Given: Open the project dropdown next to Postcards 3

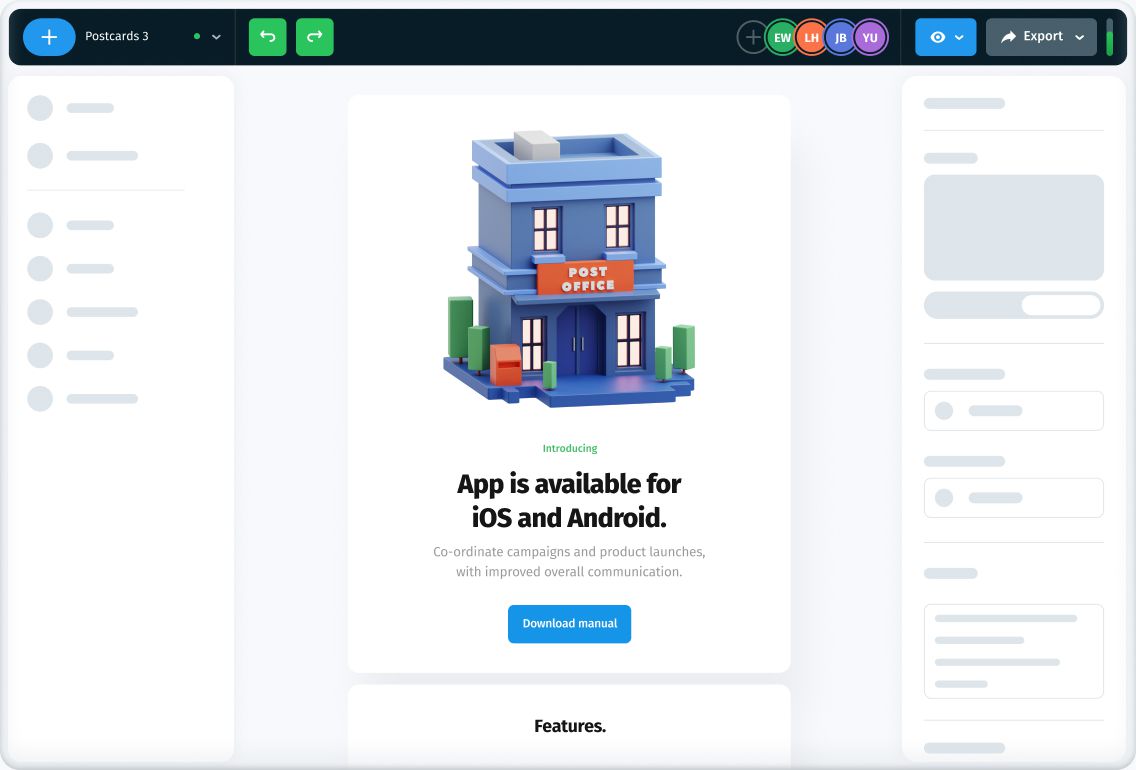Looking at the screenshot, I should point(213,37).
